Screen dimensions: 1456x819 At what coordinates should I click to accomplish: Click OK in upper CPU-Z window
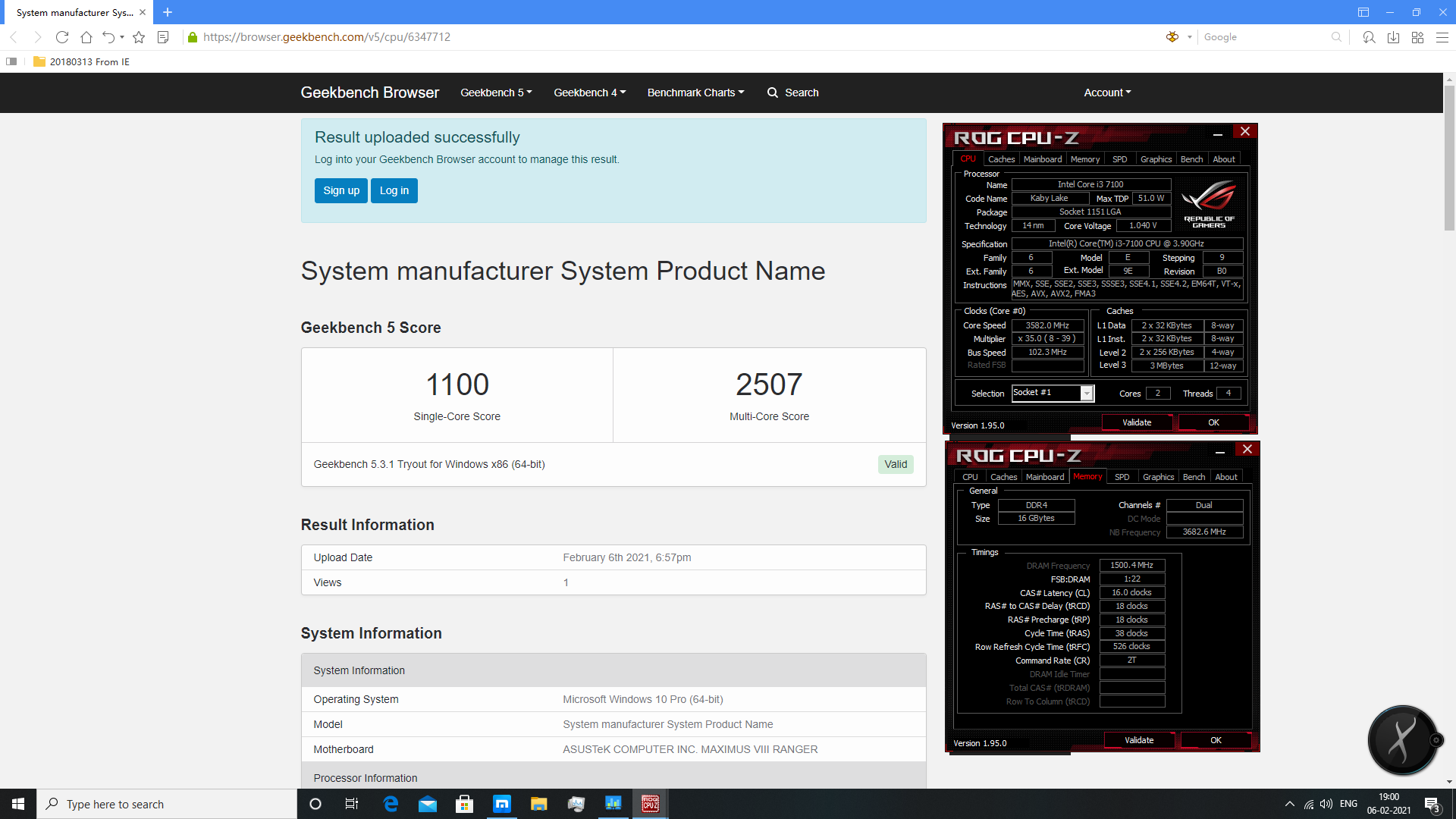click(1214, 422)
